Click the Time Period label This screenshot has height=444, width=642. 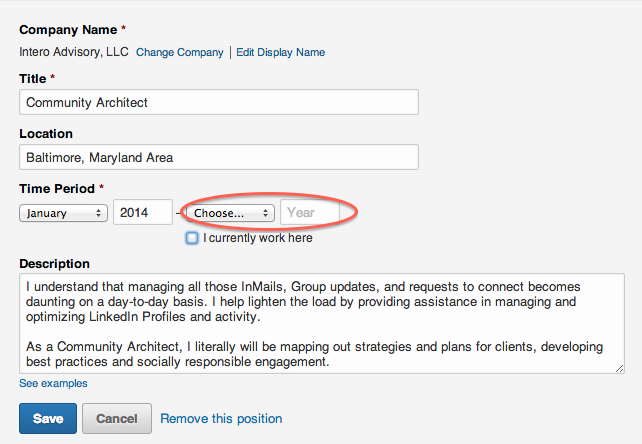tap(57, 188)
